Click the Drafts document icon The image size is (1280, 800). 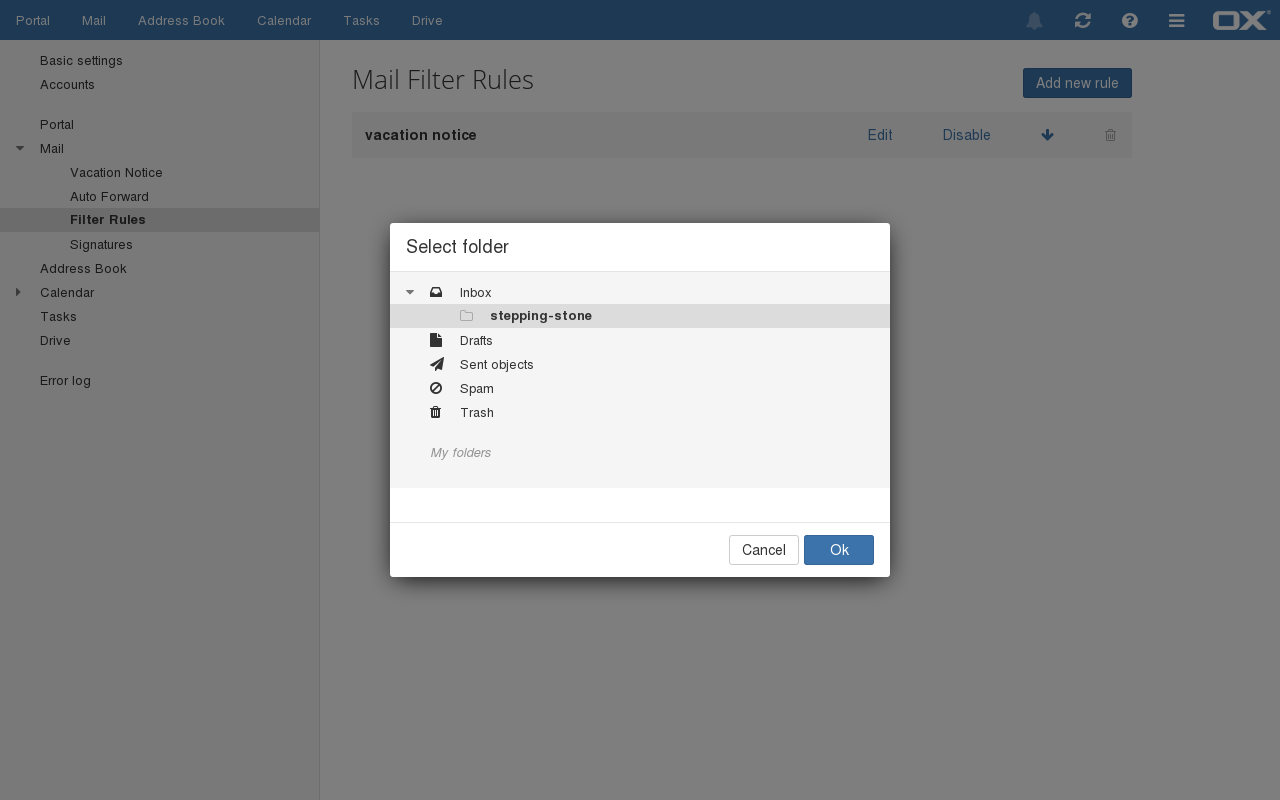point(436,340)
